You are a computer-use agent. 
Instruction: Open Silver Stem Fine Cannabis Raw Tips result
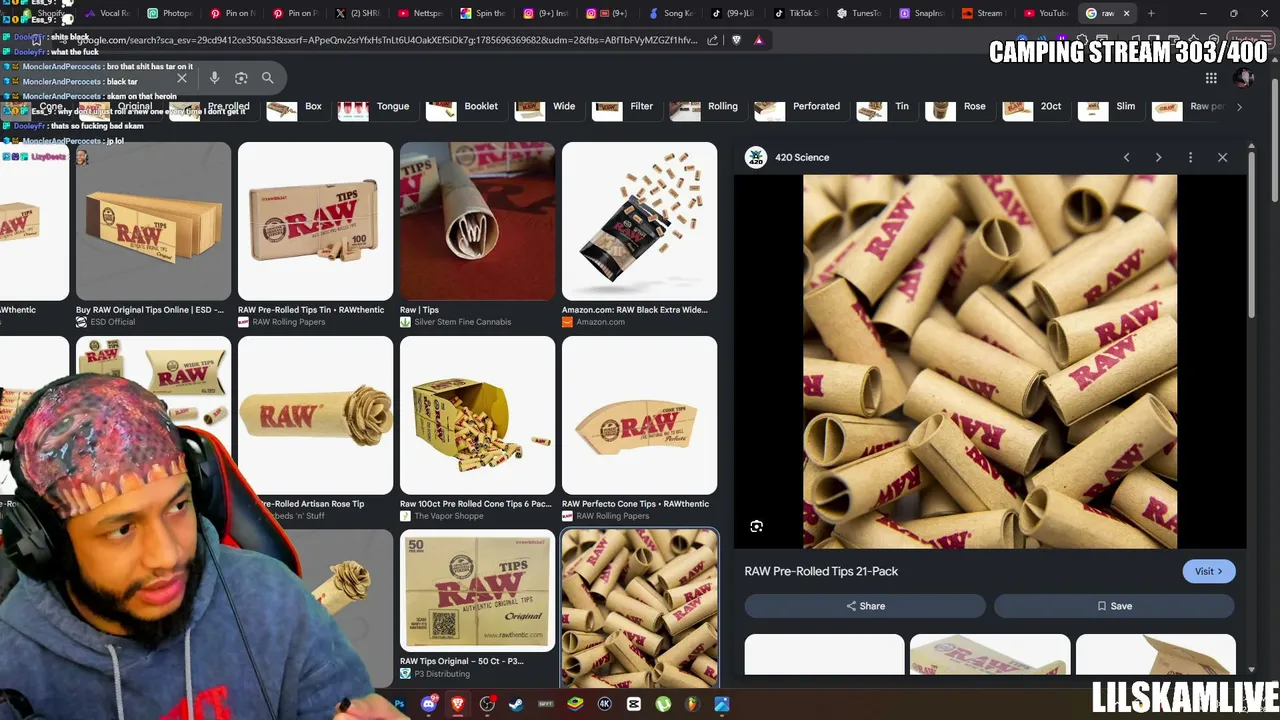click(477, 235)
